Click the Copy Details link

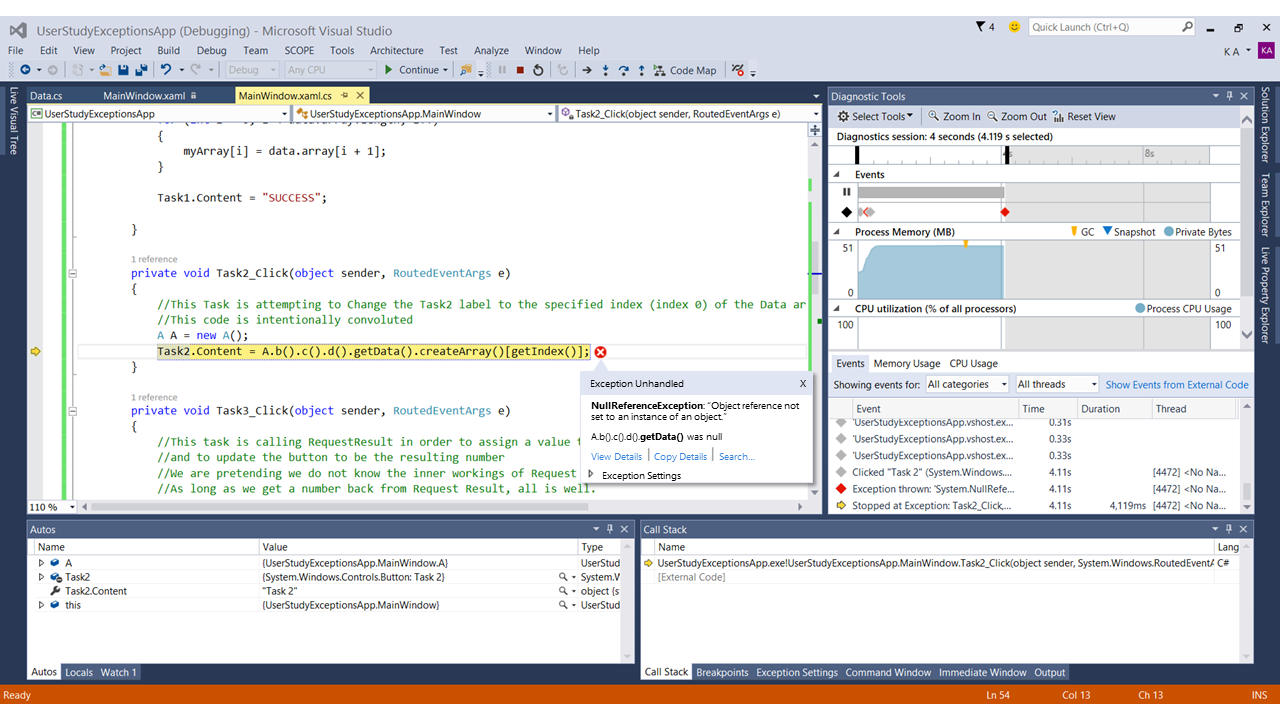click(680, 456)
